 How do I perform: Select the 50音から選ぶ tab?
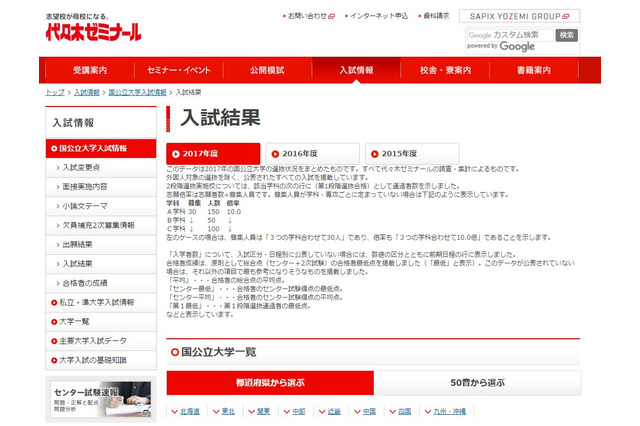(477, 383)
